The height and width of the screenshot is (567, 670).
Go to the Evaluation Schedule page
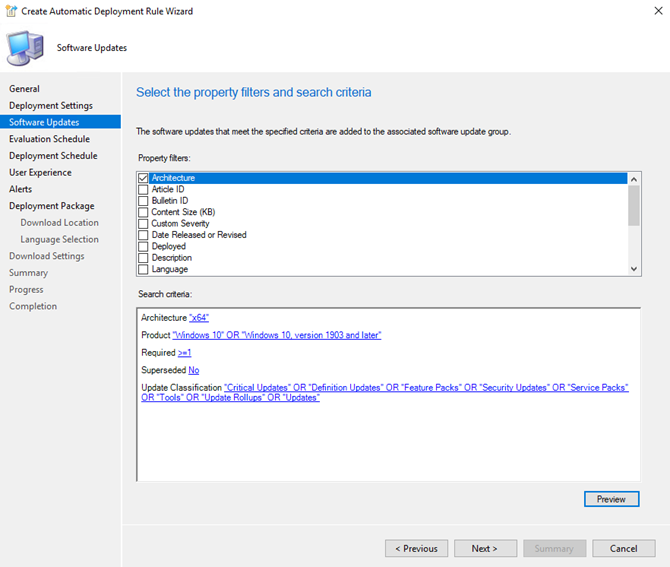point(50,139)
